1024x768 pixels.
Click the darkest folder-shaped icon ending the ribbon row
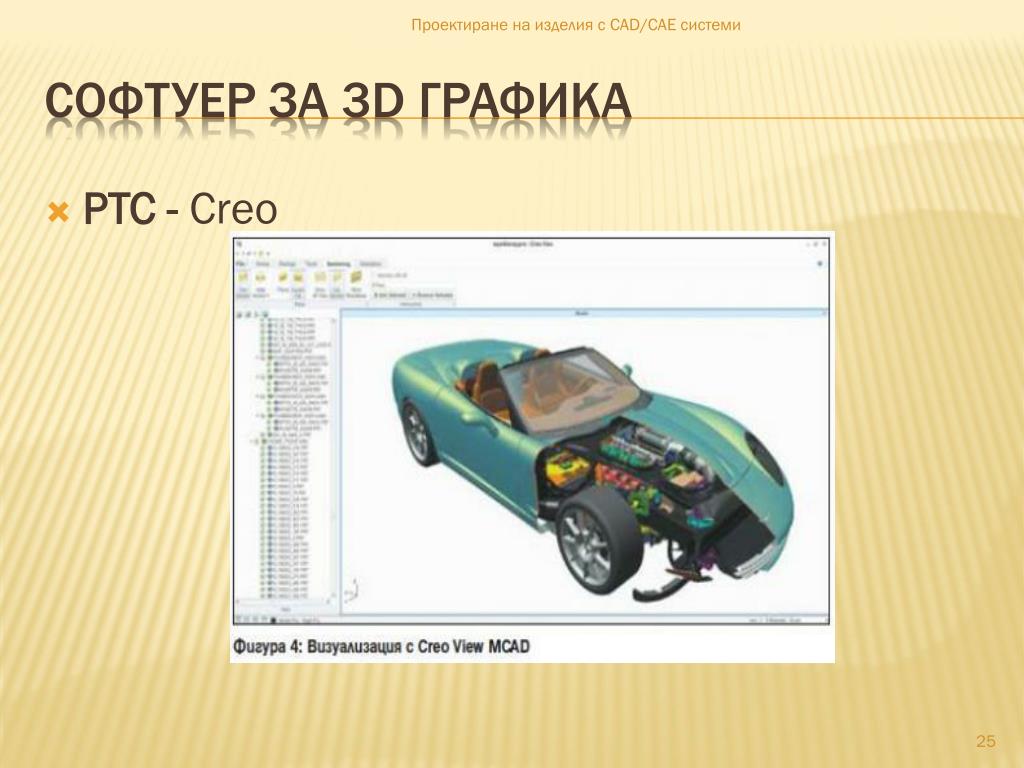coord(356,277)
